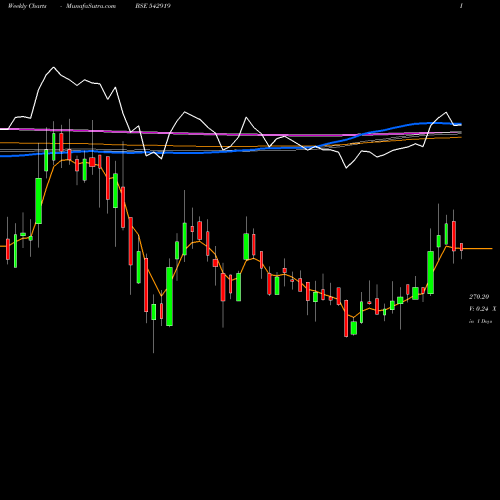
Task: Click the "MunafaSutra.com" label
Action: tap(91, 6)
